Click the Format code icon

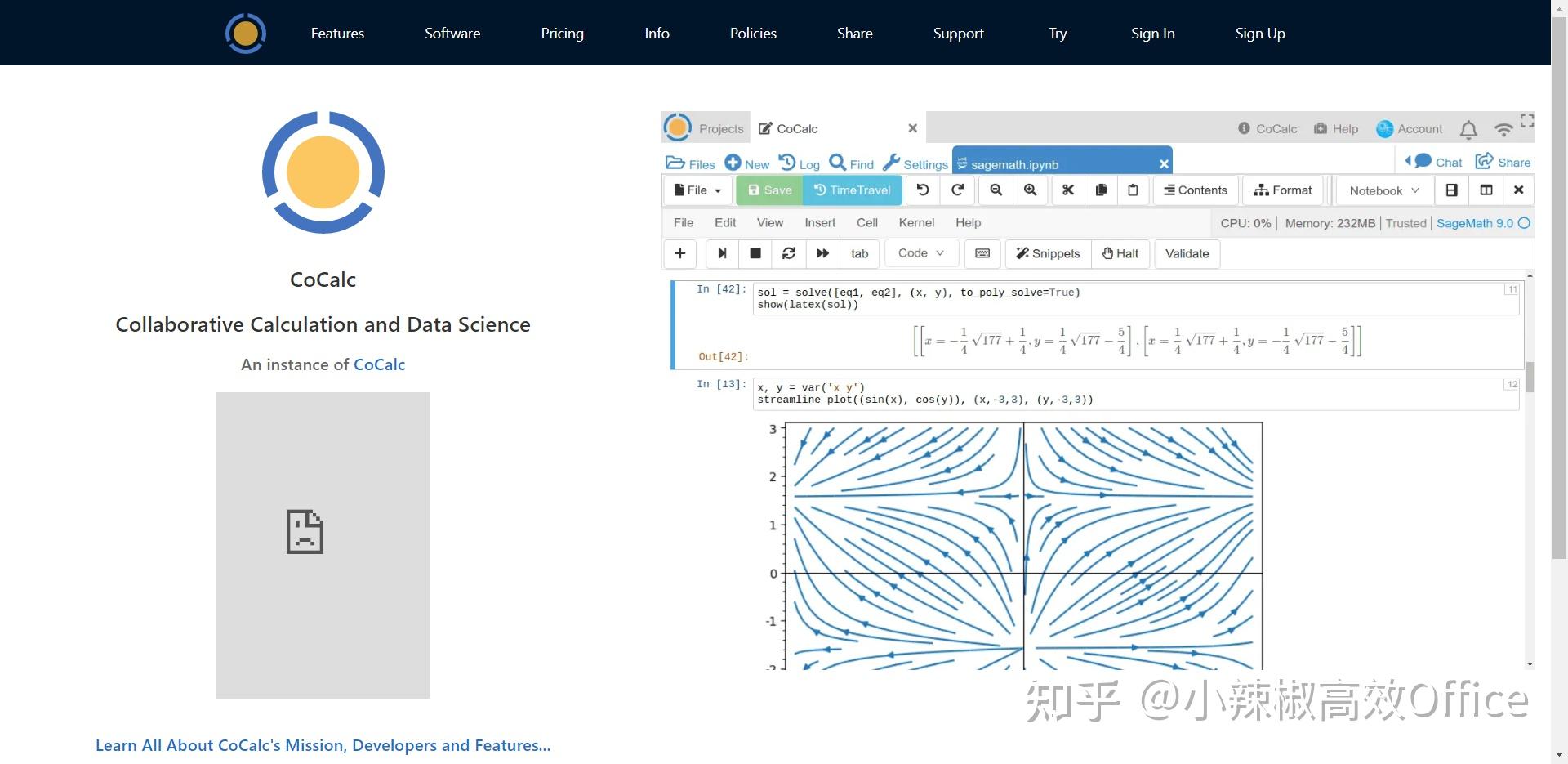coord(1282,190)
